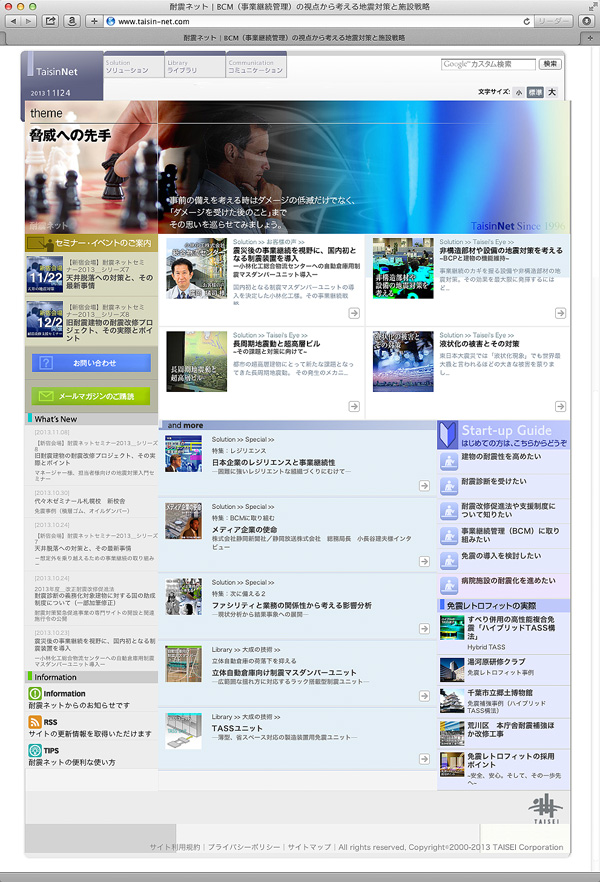The image size is (600, 882).
Task: Click icon beside 事業継続管理（BCM）に取り組みたい
Action: [x=449, y=536]
